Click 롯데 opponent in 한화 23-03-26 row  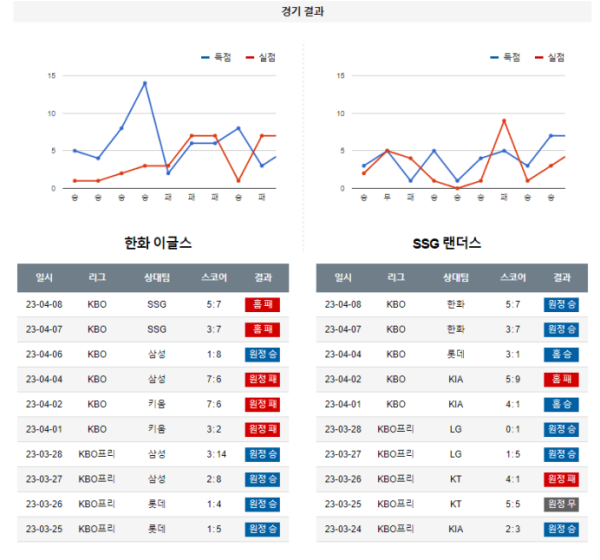click(x=157, y=504)
